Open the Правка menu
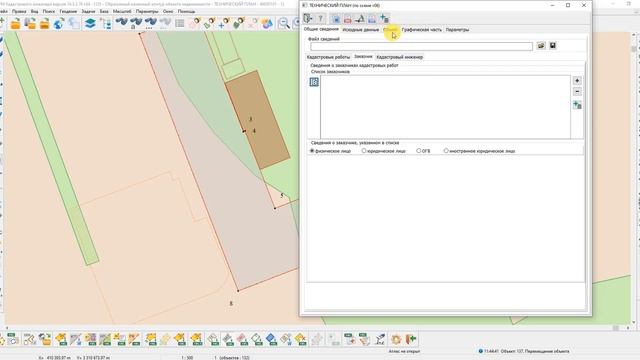This screenshot has height=360, width=640. click(x=19, y=11)
